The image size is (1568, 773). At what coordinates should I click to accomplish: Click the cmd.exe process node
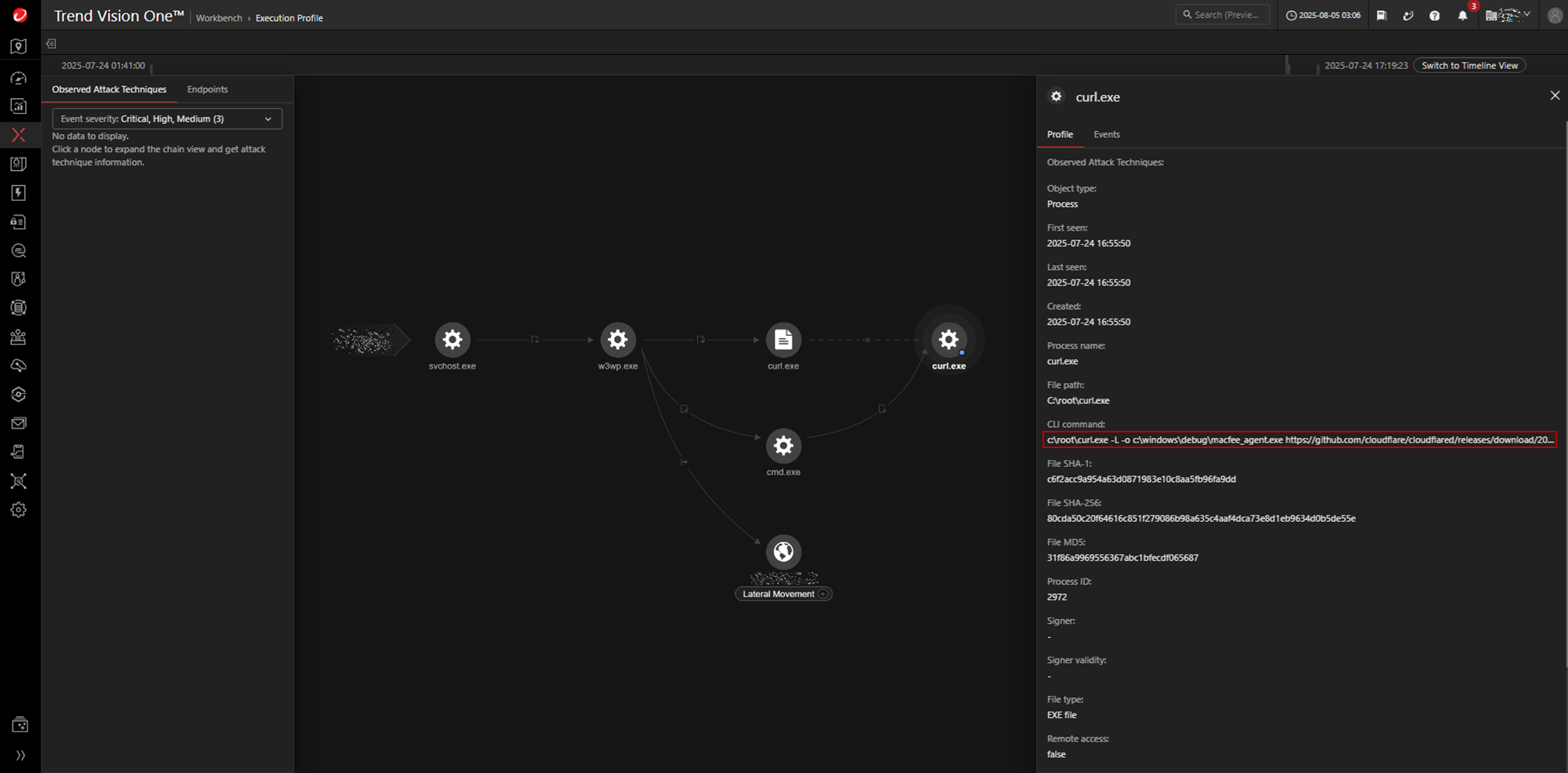pos(783,446)
